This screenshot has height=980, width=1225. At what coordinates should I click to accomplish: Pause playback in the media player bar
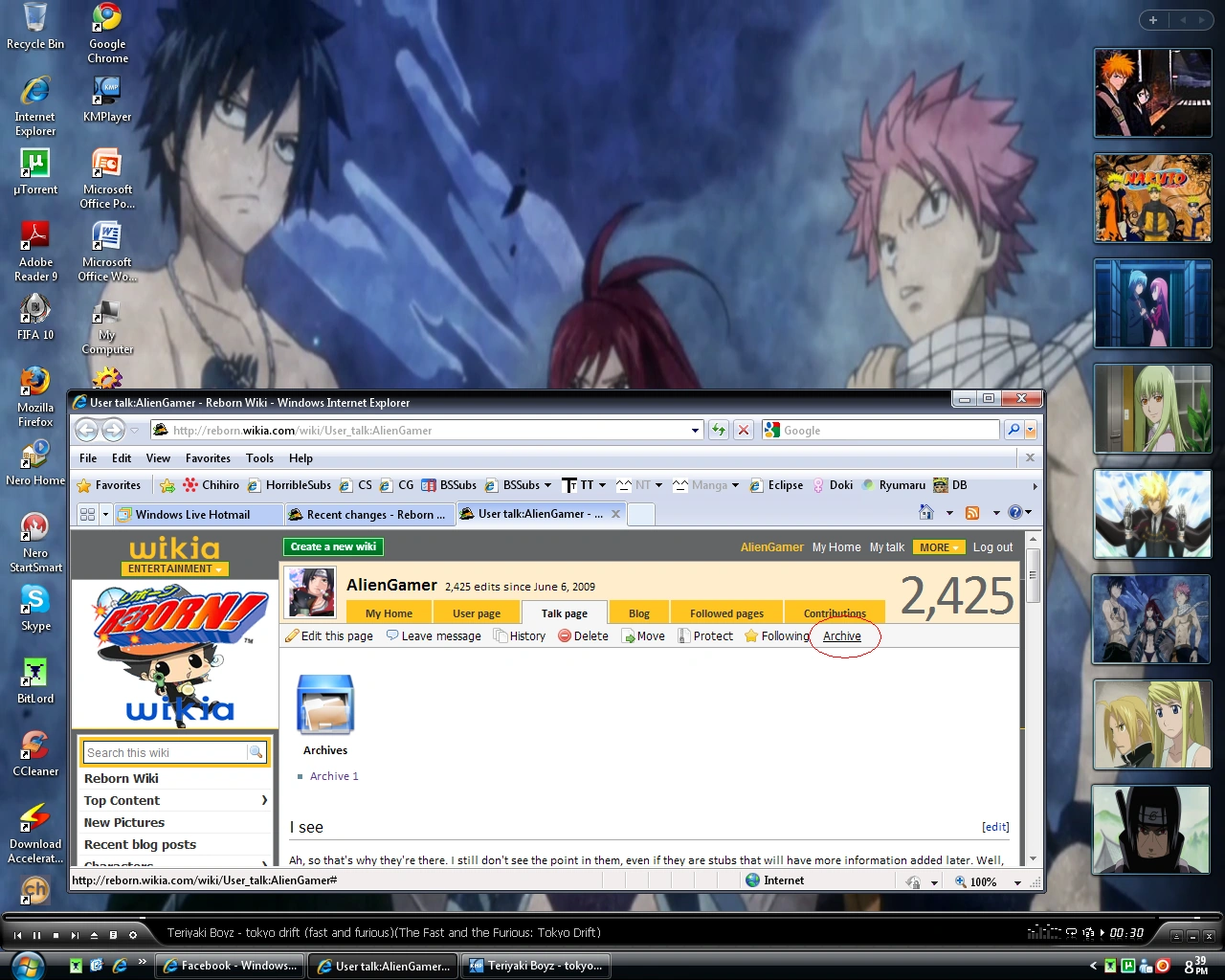point(36,935)
